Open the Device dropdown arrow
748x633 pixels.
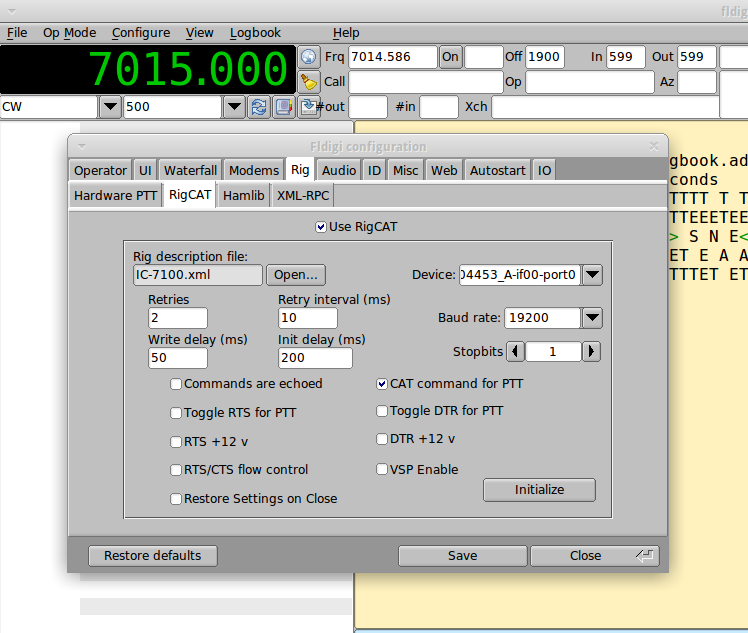[x=592, y=275]
